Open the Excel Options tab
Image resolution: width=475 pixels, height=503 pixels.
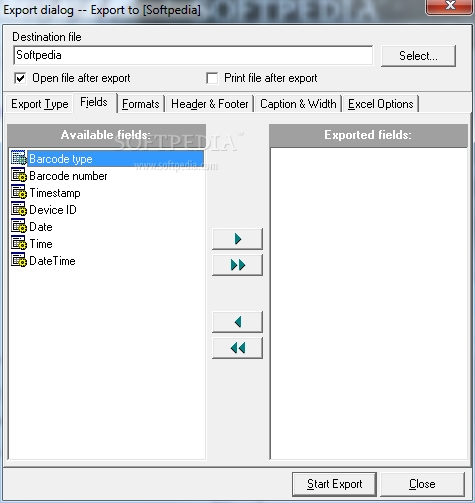[381, 104]
